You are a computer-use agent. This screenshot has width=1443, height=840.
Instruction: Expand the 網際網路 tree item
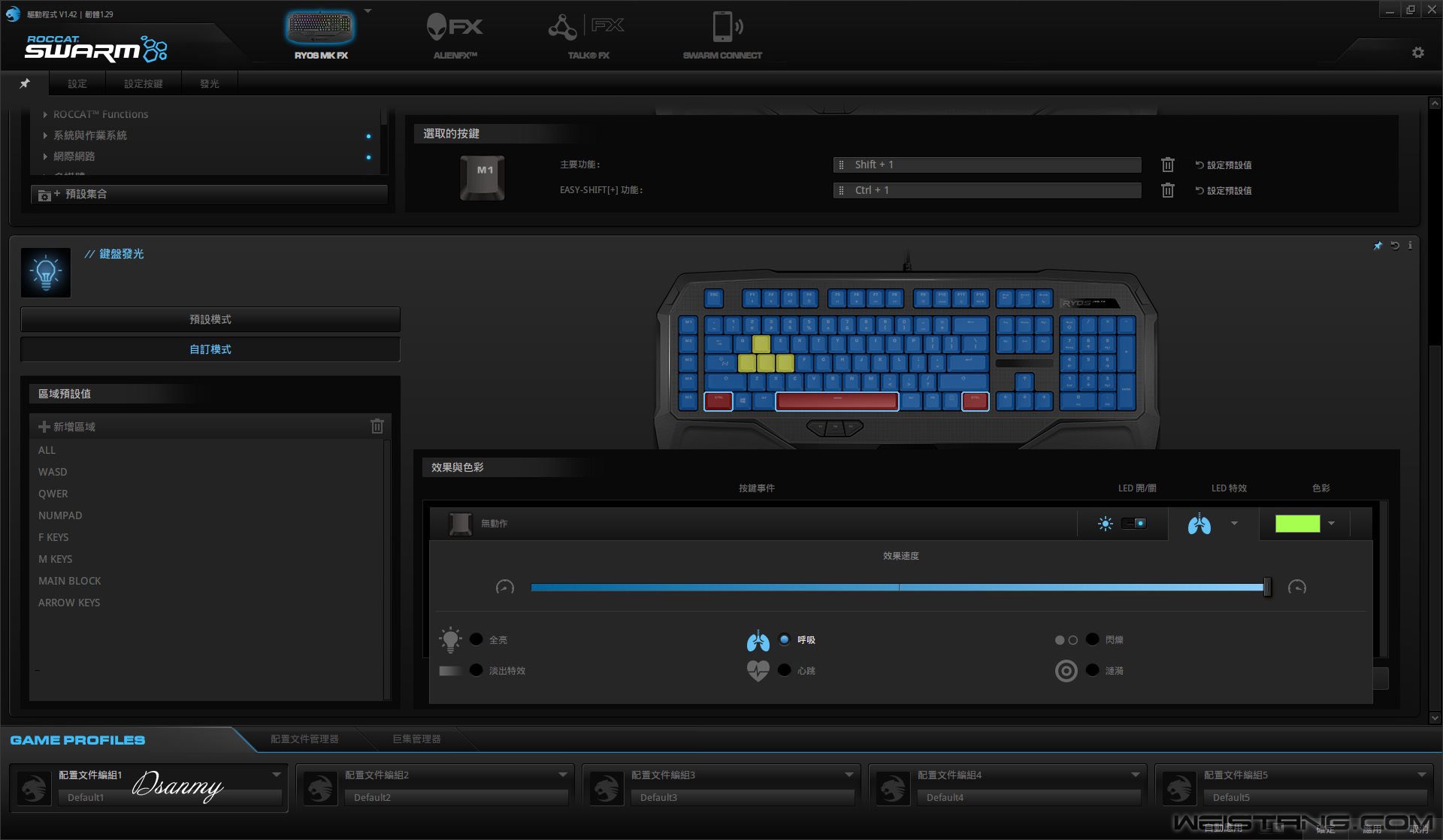(x=45, y=156)
